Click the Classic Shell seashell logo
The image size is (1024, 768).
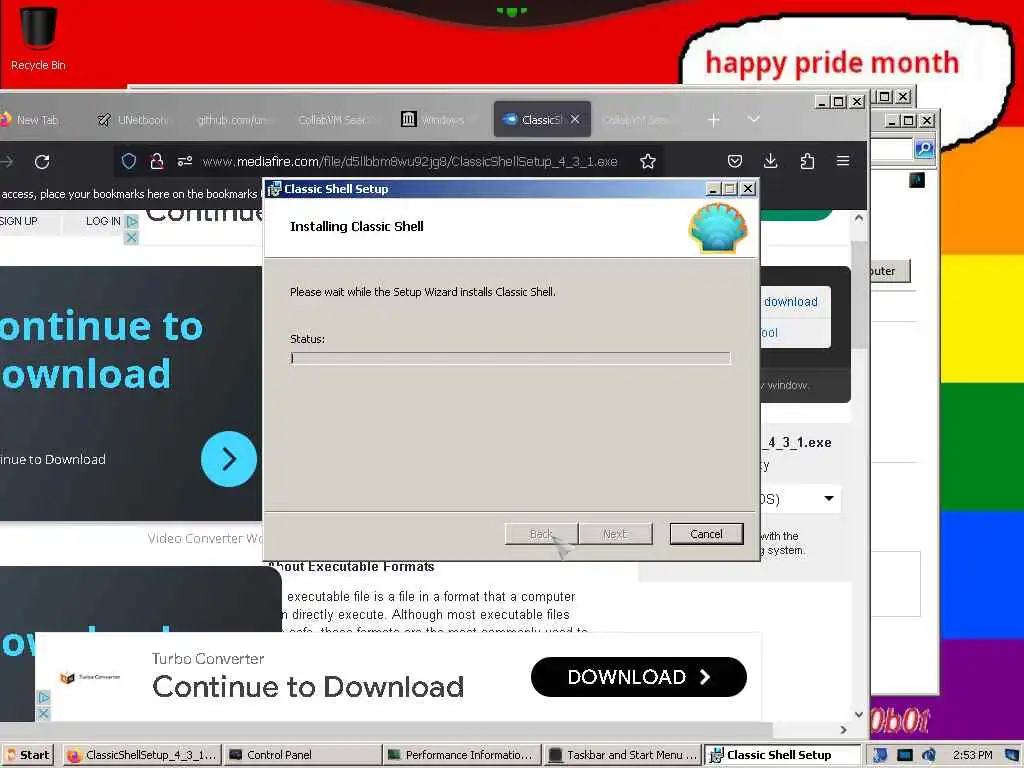[x=717, y=228]
